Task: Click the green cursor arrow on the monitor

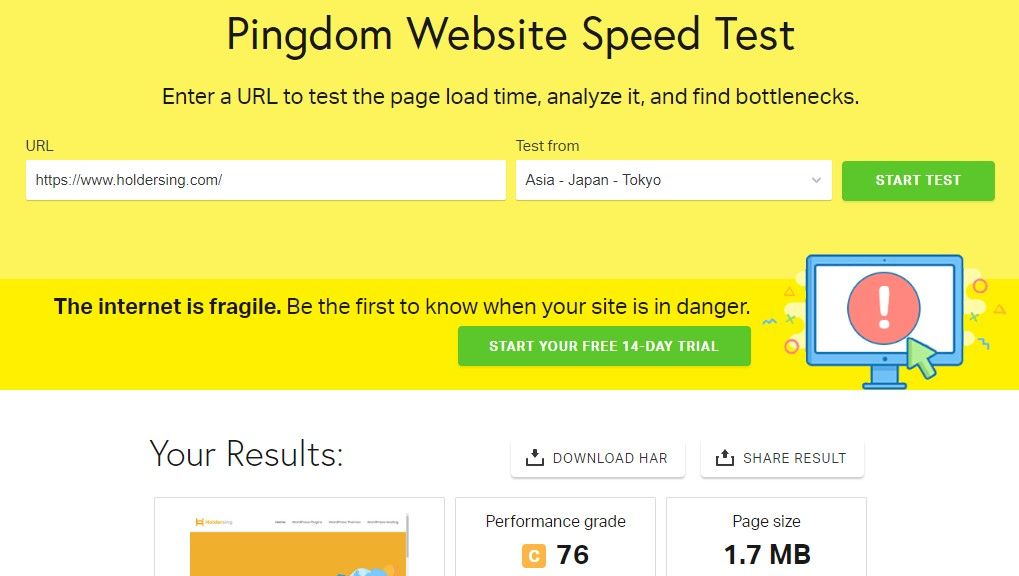Action: [922, 357]
